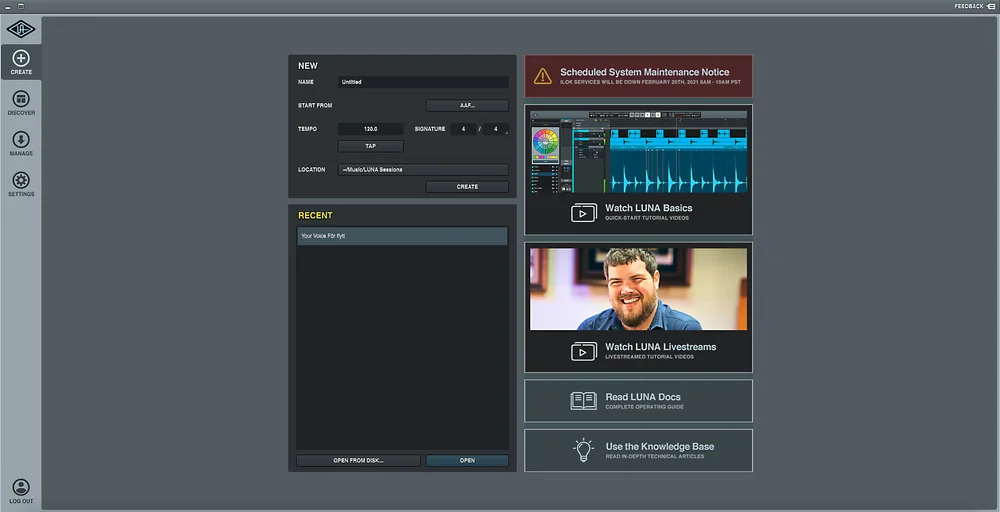Click Watch LUNA Livestreams title text

(660, 347)
